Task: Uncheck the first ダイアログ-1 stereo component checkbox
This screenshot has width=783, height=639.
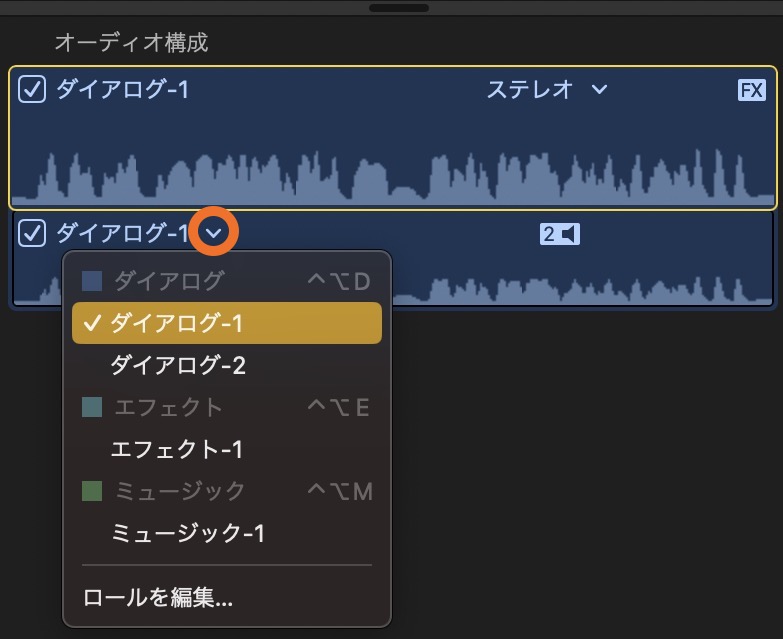Action: (32, 89)
